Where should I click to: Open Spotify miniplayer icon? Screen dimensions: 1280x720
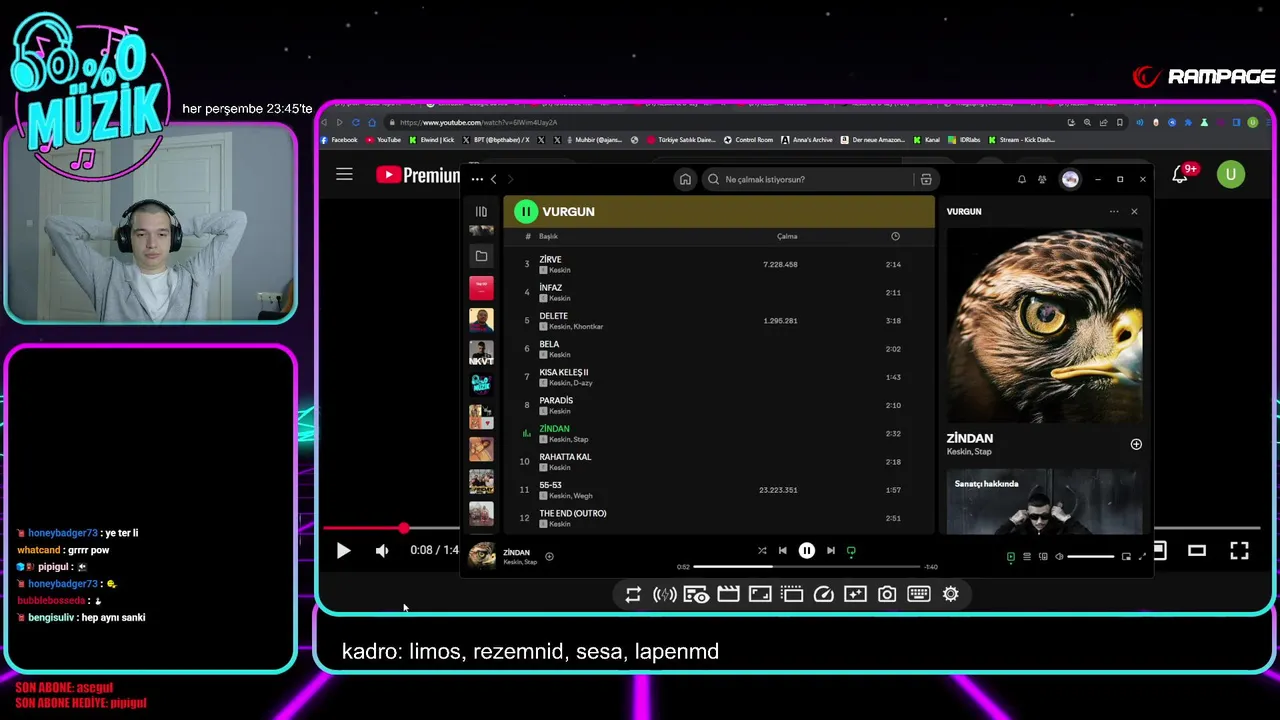click(x=1126, y=557)
